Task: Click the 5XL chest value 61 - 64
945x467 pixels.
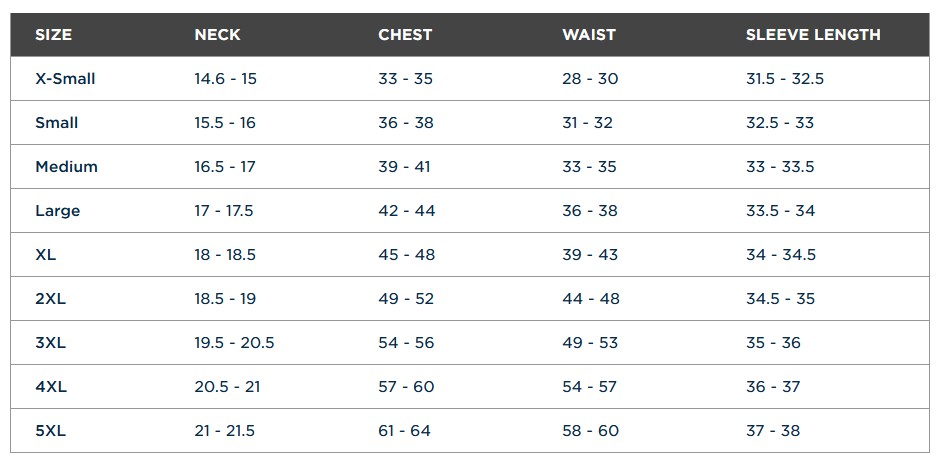Action: click(x=404, y=431)
